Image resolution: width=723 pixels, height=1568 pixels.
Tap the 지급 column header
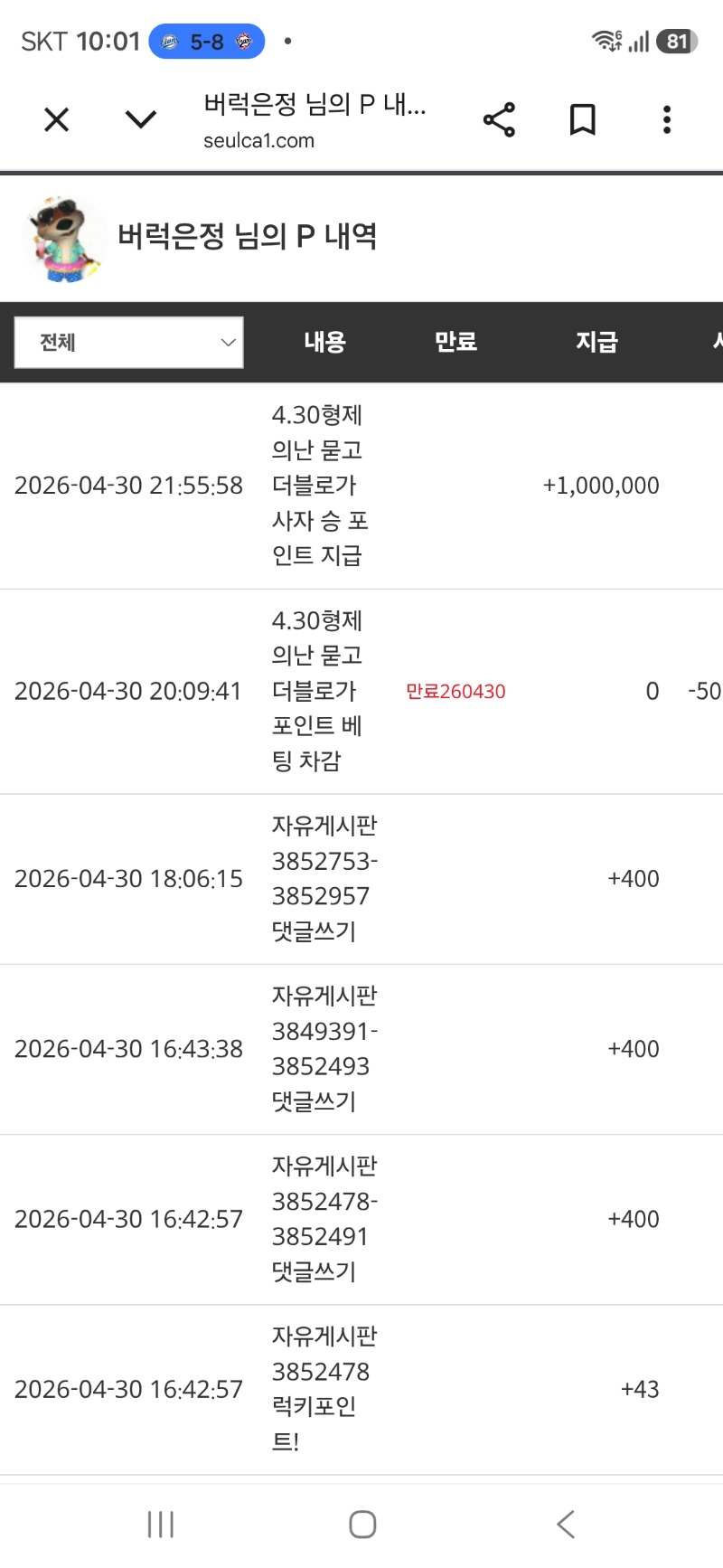tap(596, 342)
